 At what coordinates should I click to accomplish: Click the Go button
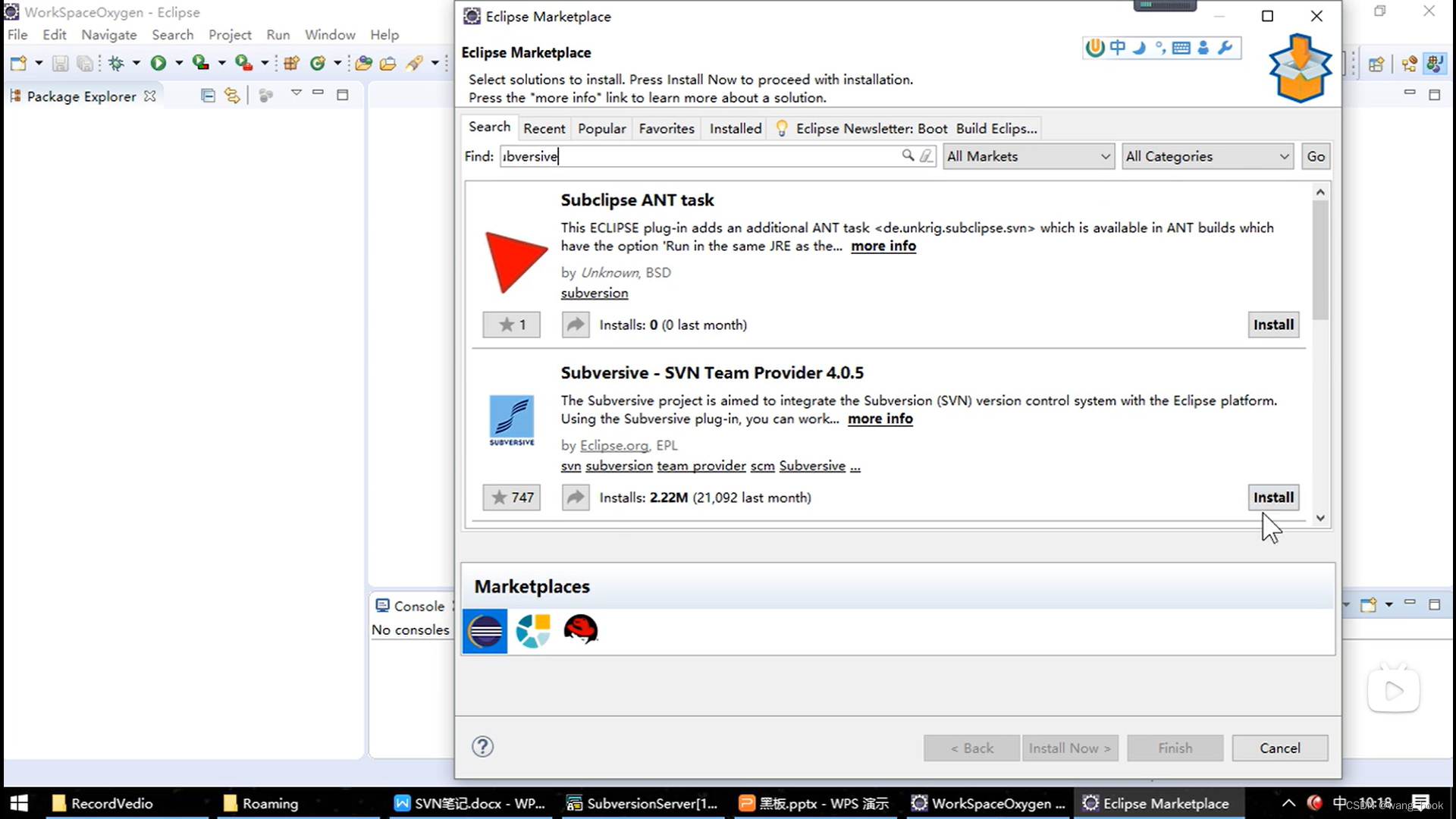pyautogui.click(x=1316, y=156)
